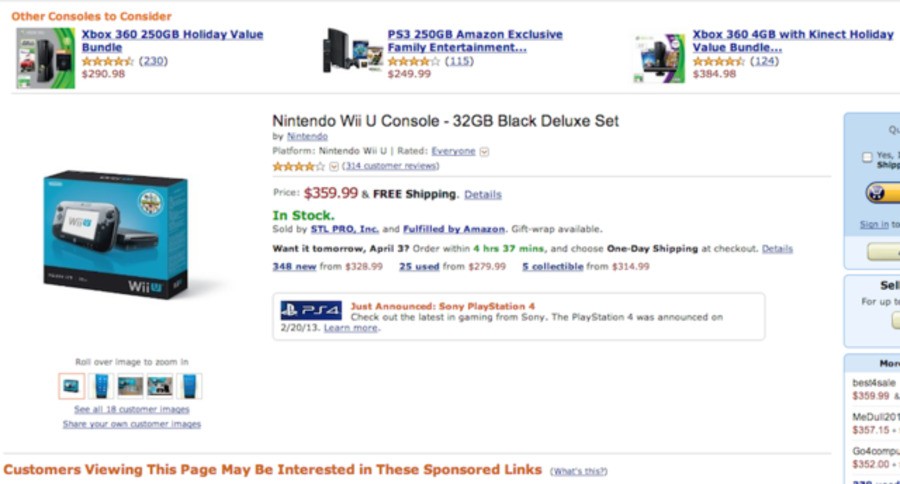Click See all 18 customer images
Image resolution: width=900 pixels, height=484 pixels.
(x=131, y=410)
